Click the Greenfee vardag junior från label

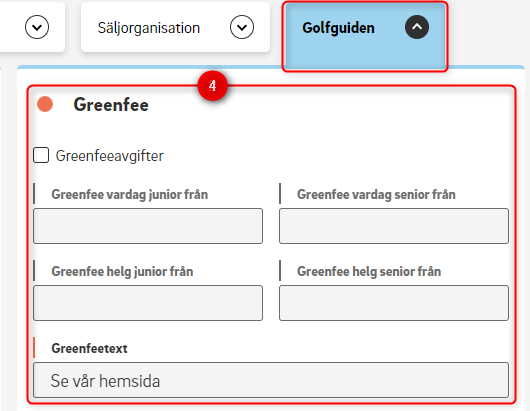click(130, 195)
